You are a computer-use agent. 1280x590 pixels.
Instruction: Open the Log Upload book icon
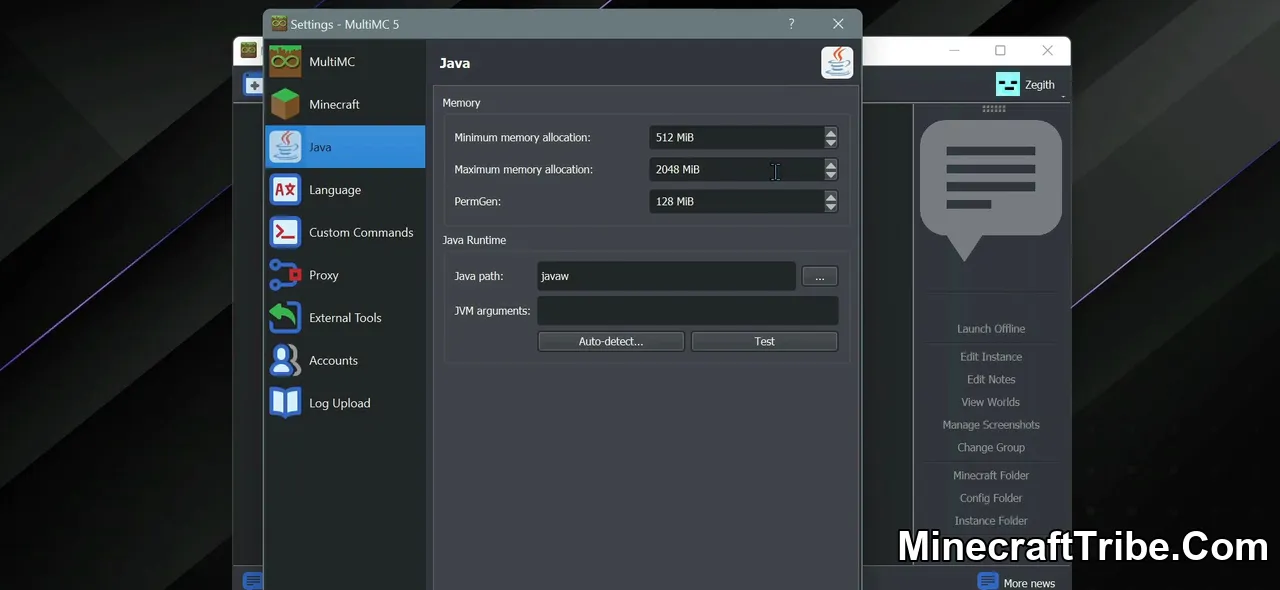286,403
